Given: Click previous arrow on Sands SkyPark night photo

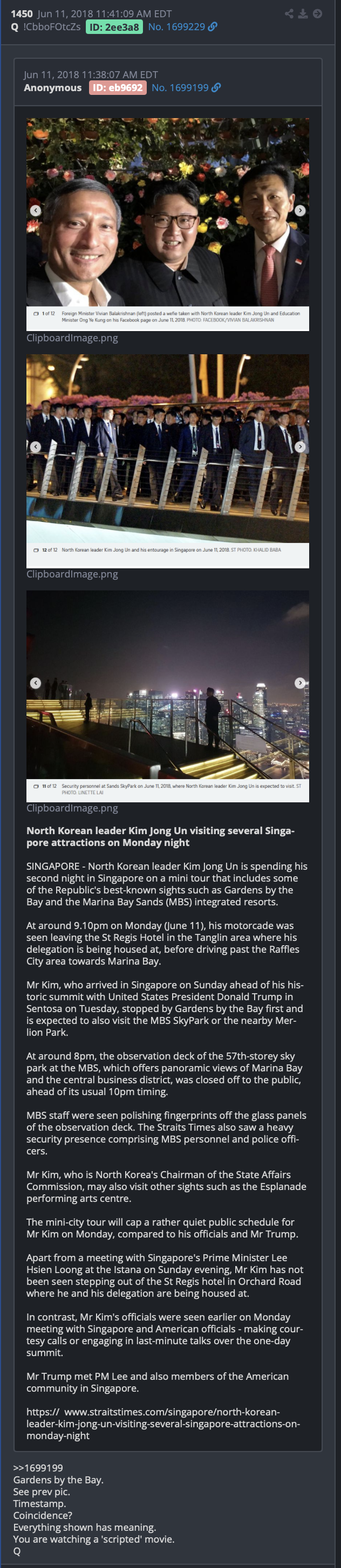Looking at the screenshot, I should pyautogui.click(x=36, y=683).
